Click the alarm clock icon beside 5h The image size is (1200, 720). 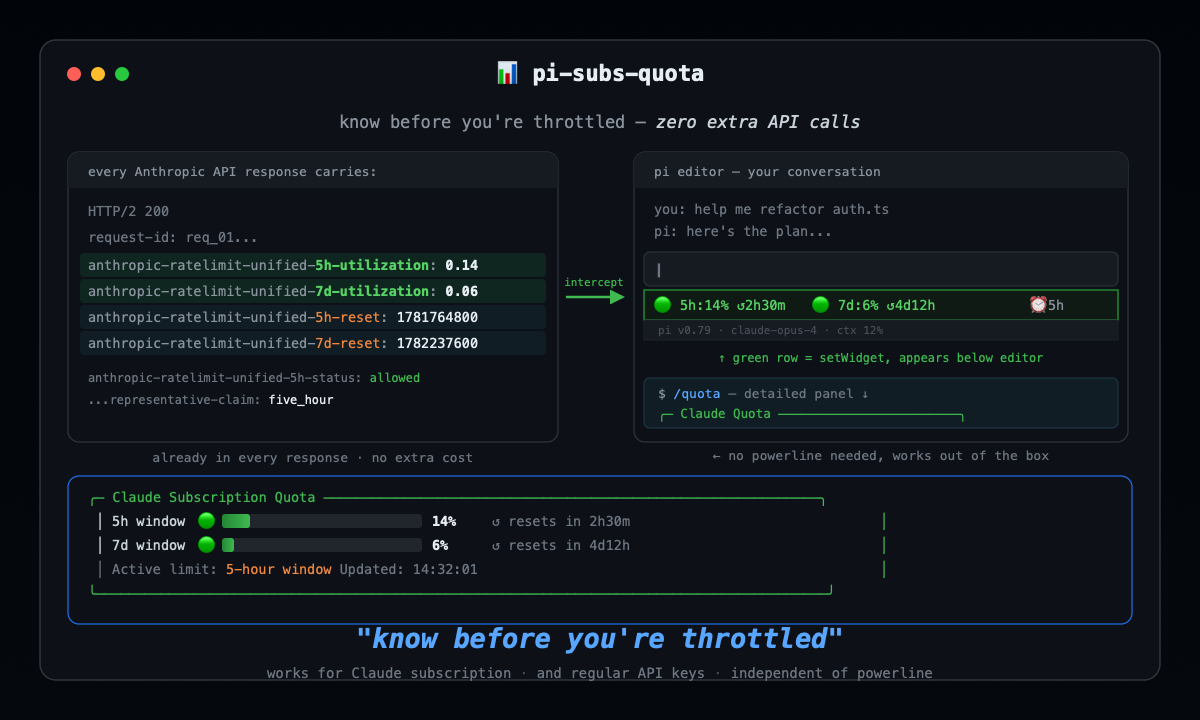tap(1038, 305)
